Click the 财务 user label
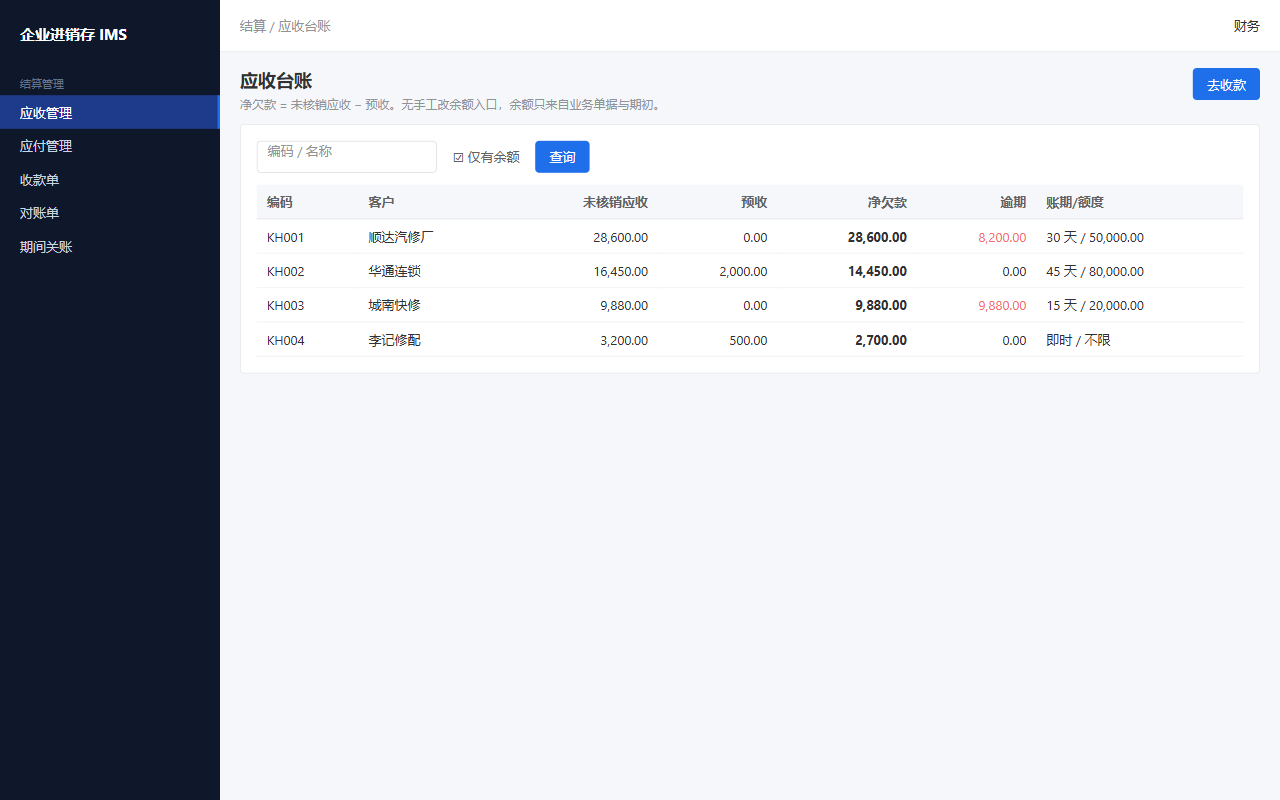The height and width of the screenshot is (800, 1280). (x=1246, y=26)
